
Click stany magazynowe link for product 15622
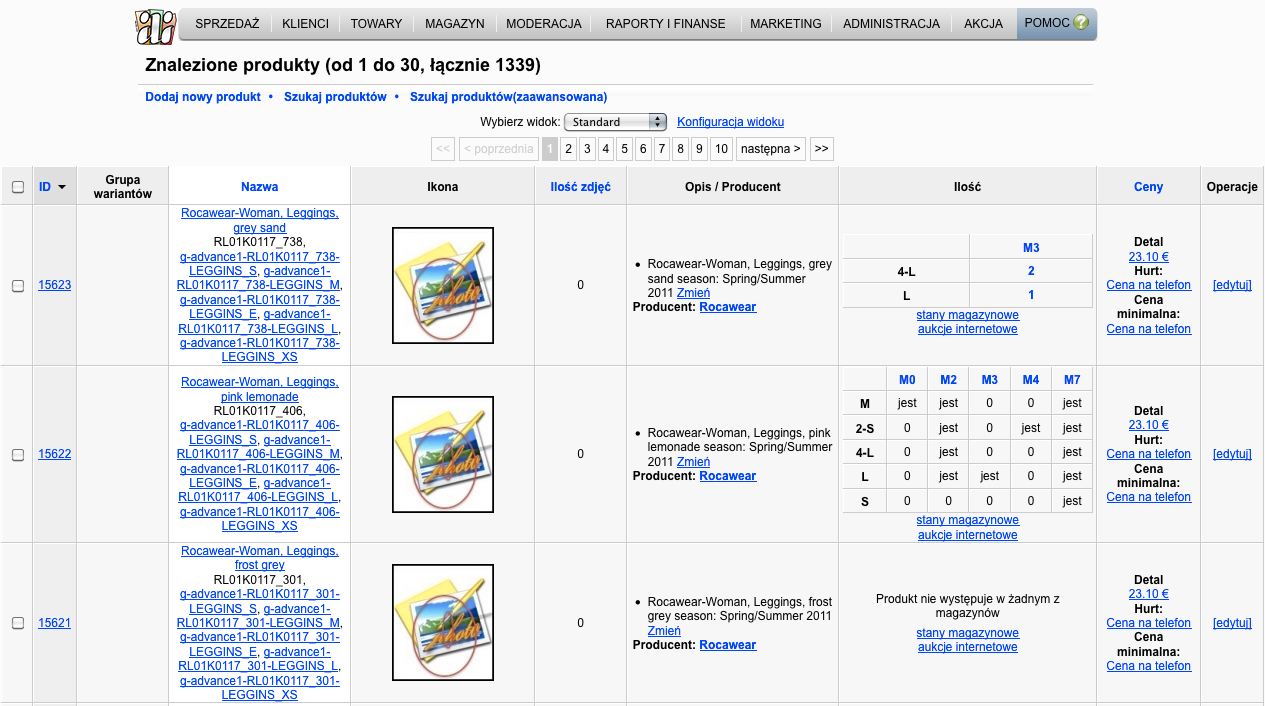pos(968,520)
